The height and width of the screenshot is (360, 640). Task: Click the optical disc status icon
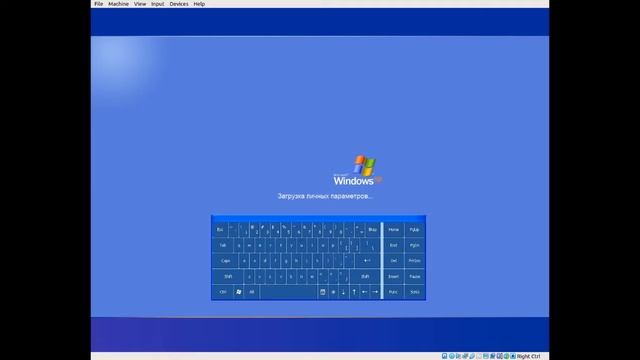pyautogui.click(x=451, y=356)
